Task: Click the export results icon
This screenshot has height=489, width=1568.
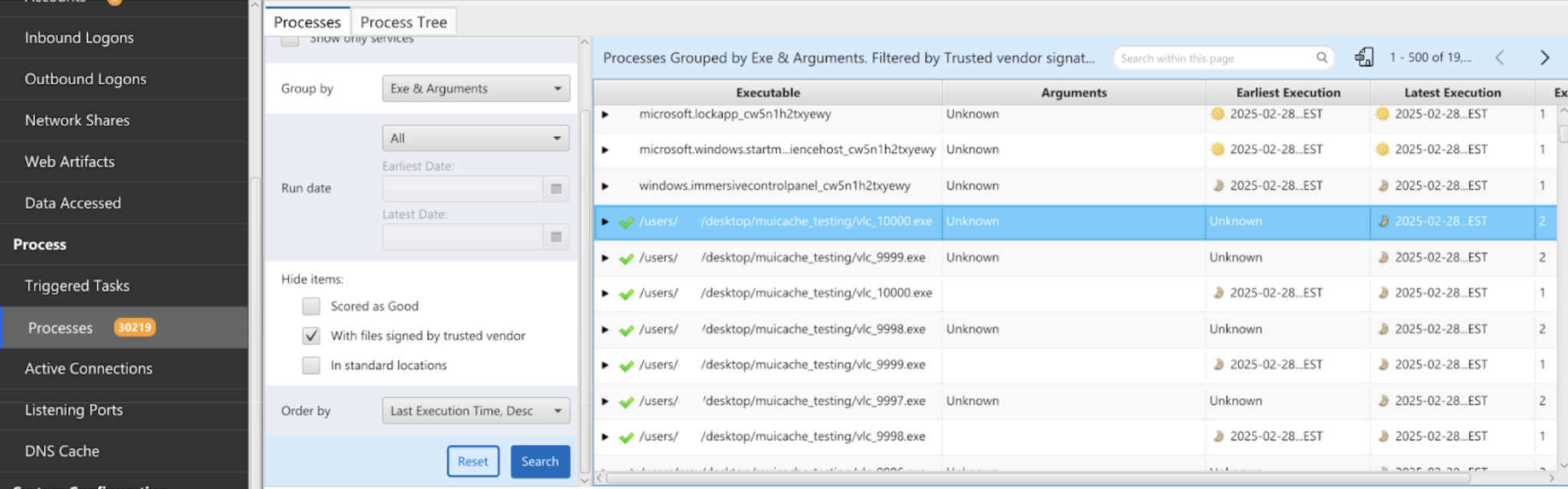Action: click(1364, 57)
